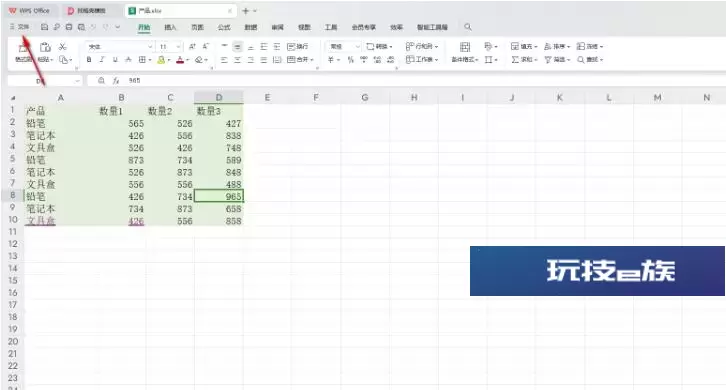Image resolution: width=726 pixels, height=390 pixels.
Task: Click the fx insert function icon
Action: pyautogui.click(x=116, y=81)
